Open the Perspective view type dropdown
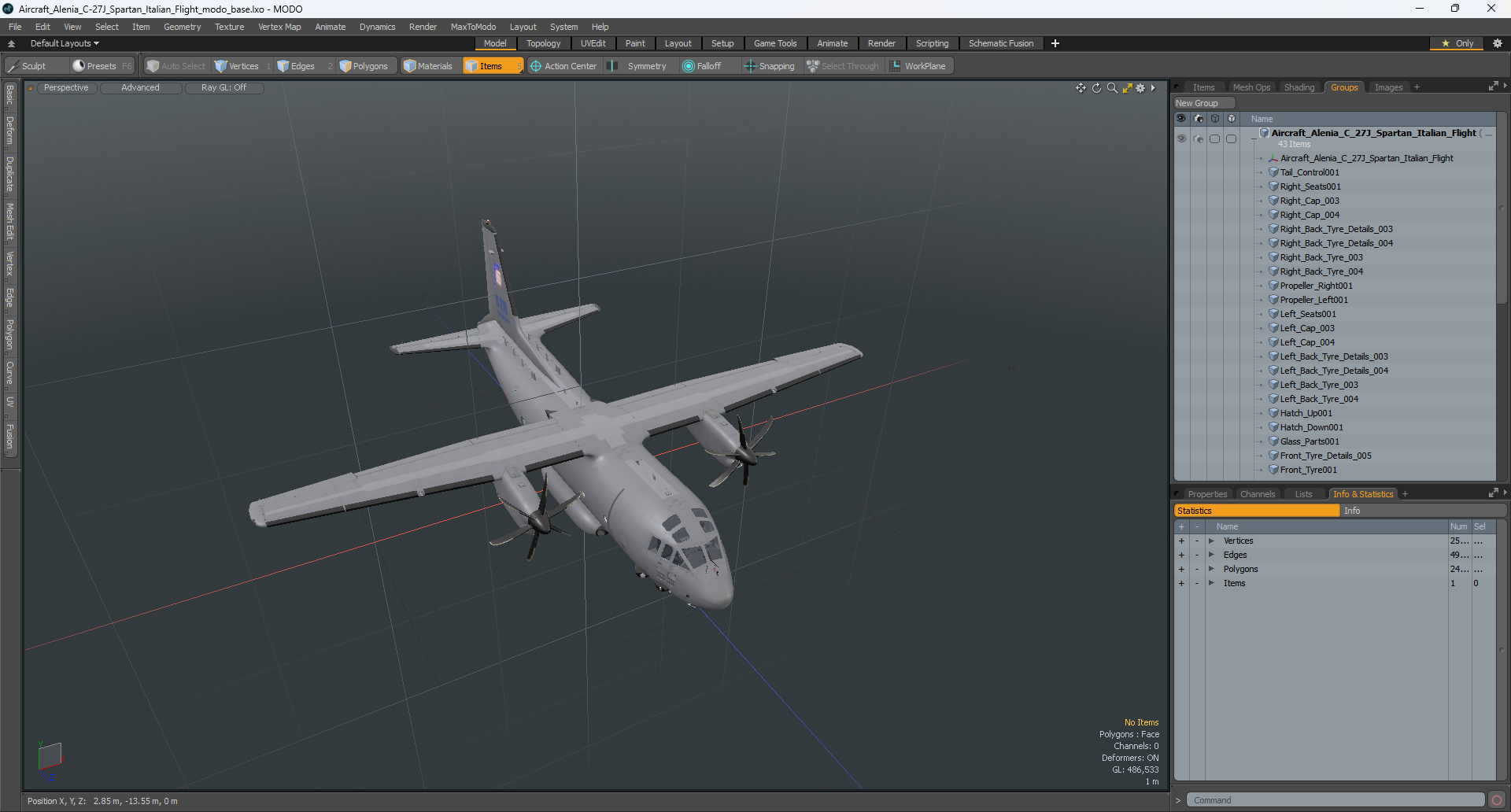This screenshot has height=812, width=1511. pyautogui.click(x=66, y=88)
